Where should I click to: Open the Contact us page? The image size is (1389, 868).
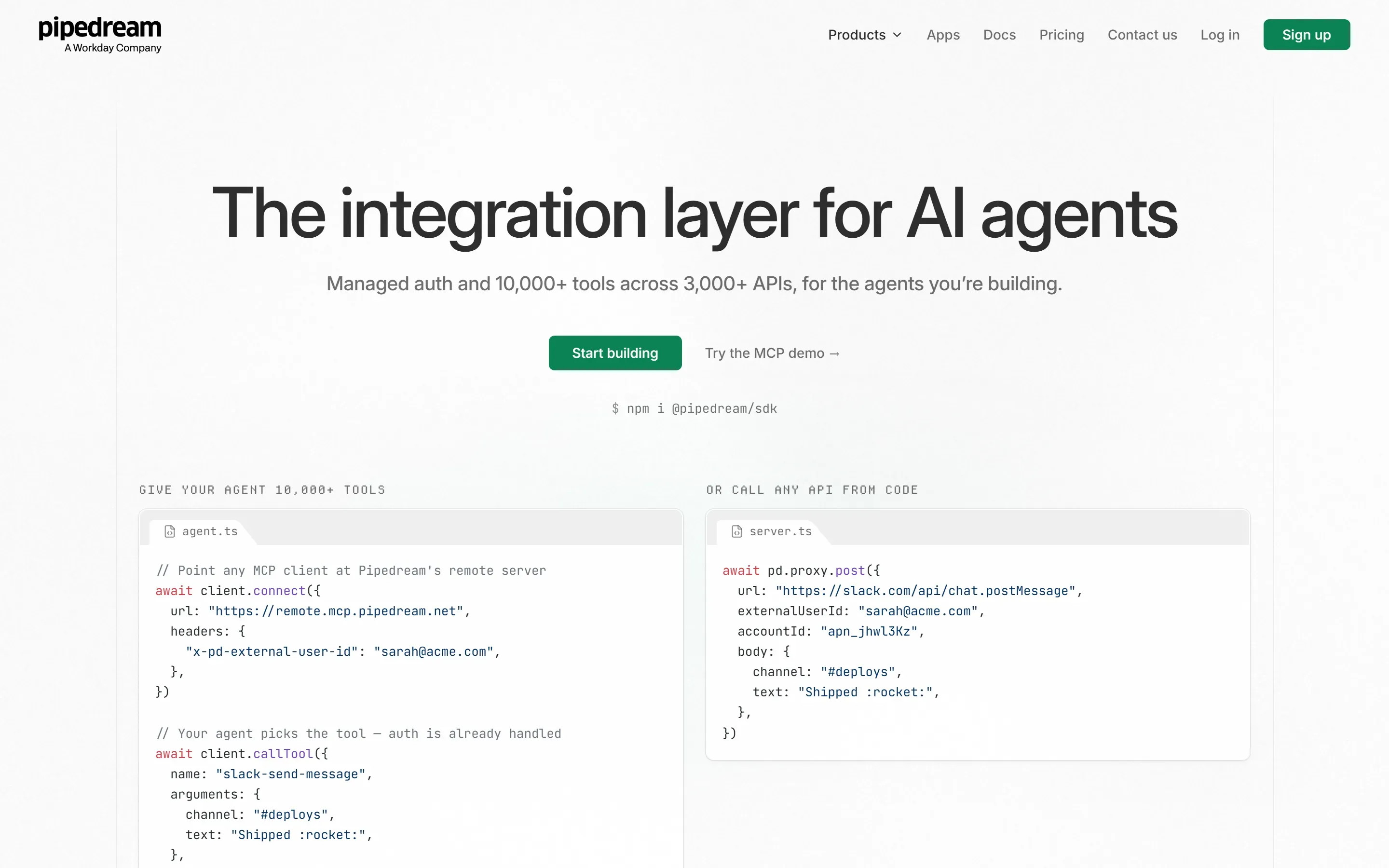pyautogui.click(x=1142, y=35)
